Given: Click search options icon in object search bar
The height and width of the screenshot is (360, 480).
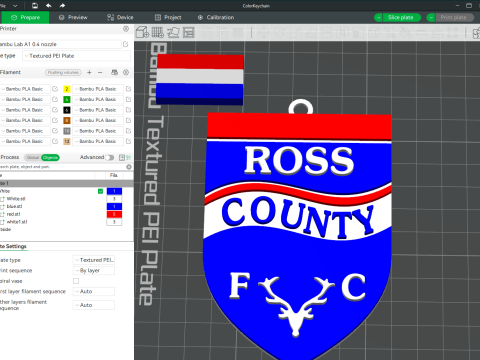Looking at the screenshot, I should click(129, 167).
